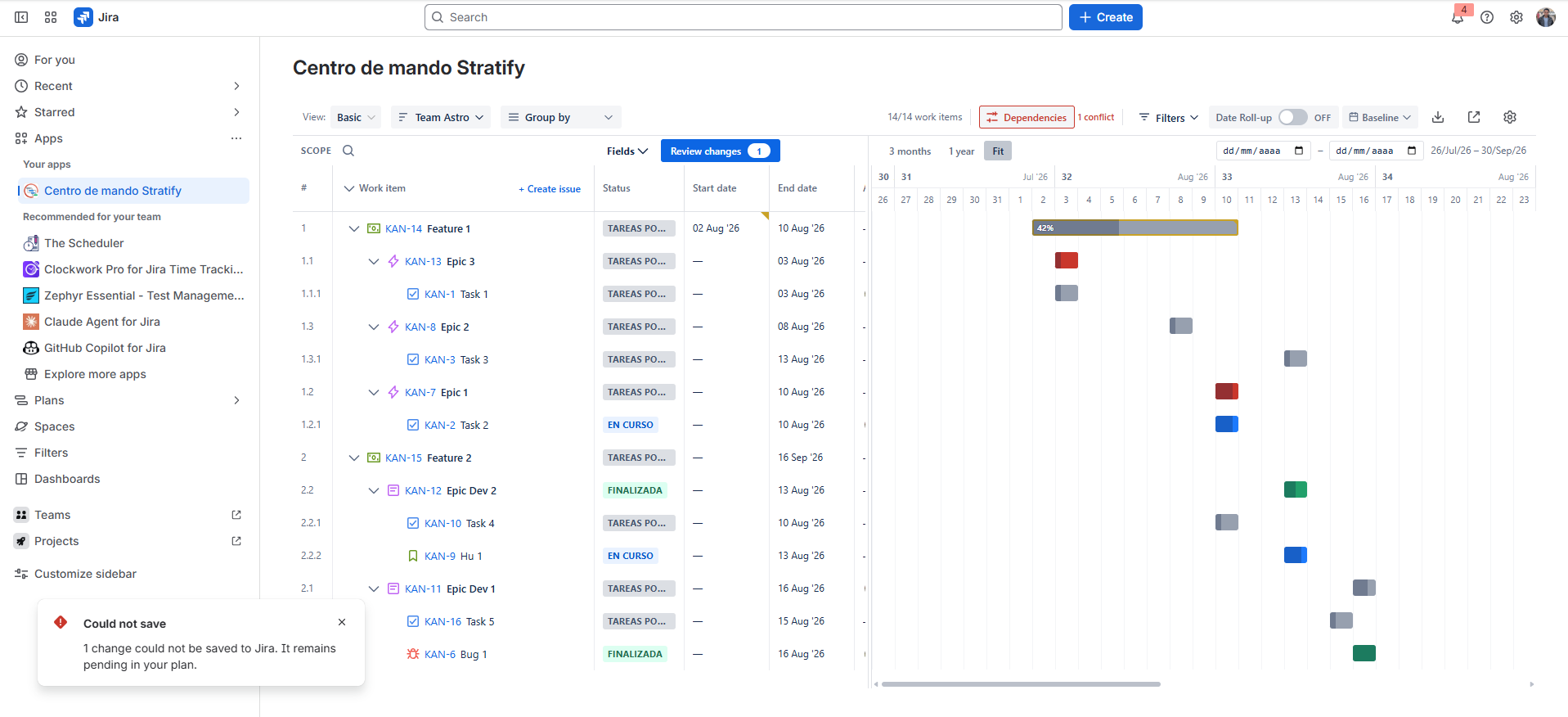This screenshot has width=1568, height=717.
Task: Open the app switcher grid icon
Action: (x=51, y=17)
